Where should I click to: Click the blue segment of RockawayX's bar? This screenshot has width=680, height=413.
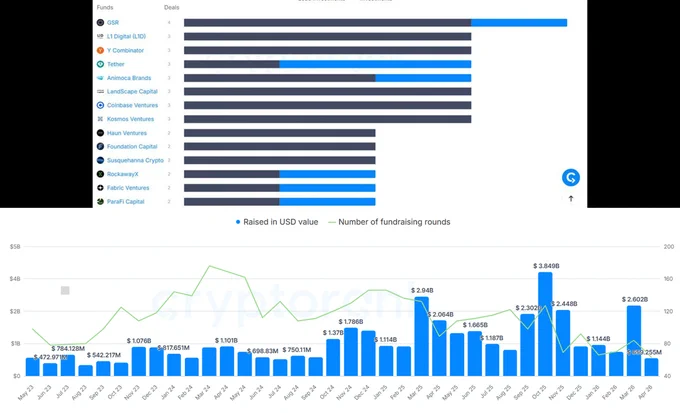(327, 174)
